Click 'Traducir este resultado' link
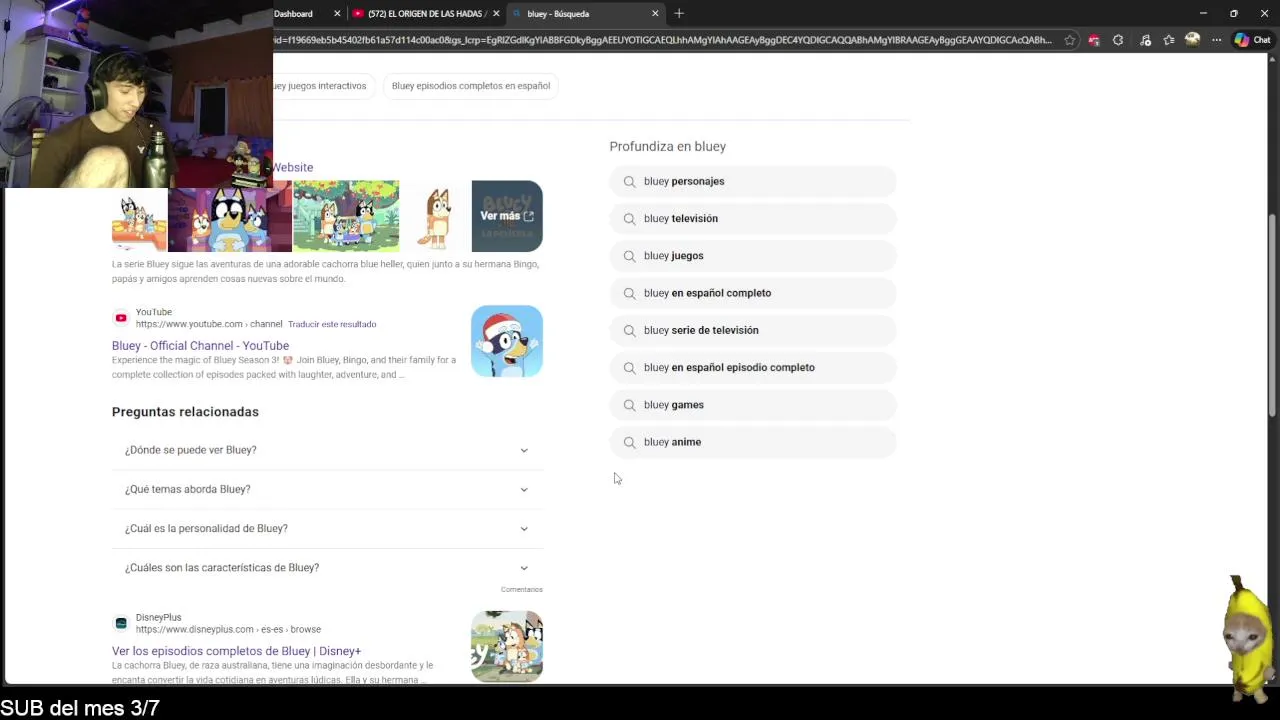Viewport: 1280px width, 720px height. pos(332,324)
